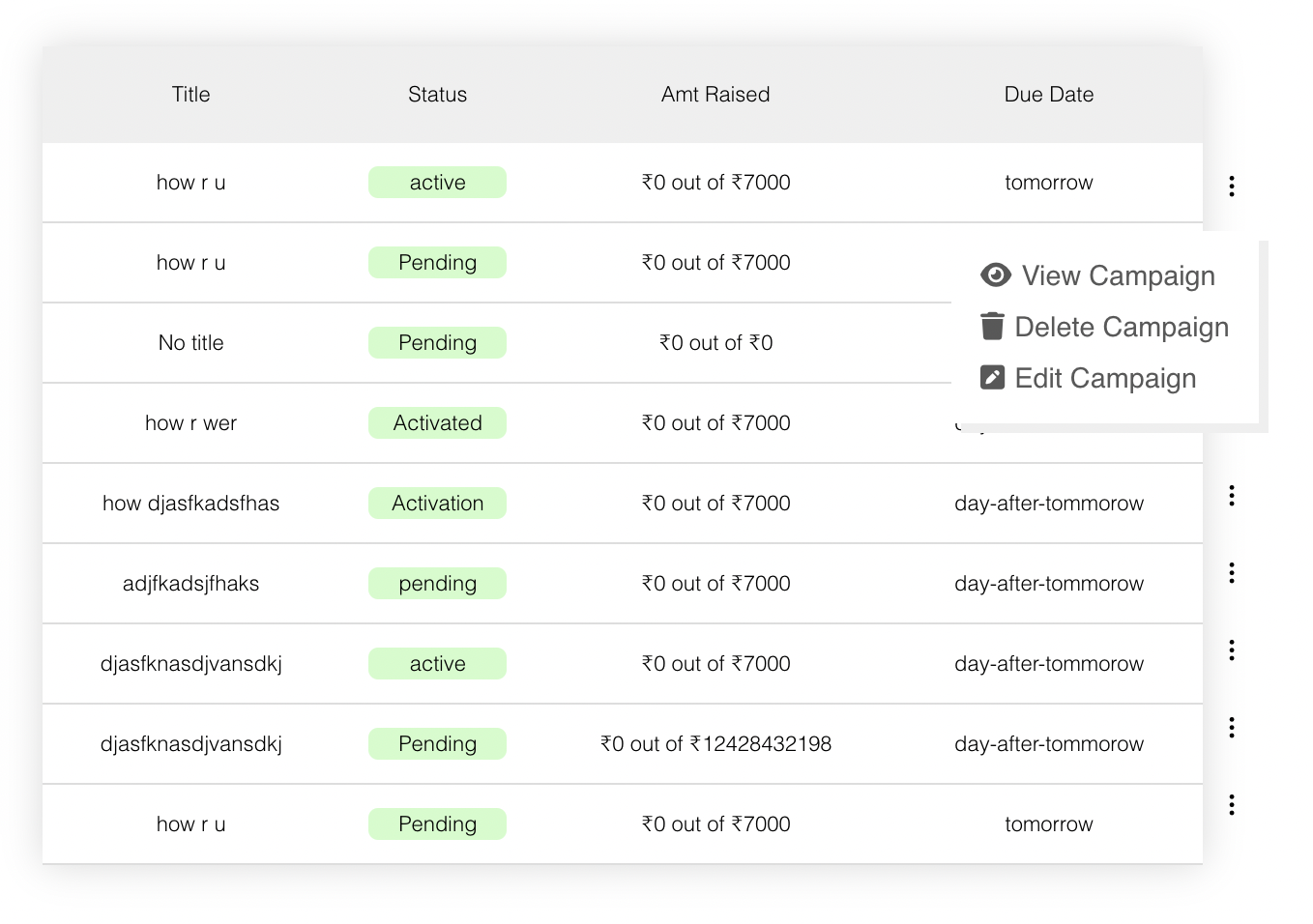1313x924 pixels.
Task: Click the active badge in the first row
Action: 437,182
